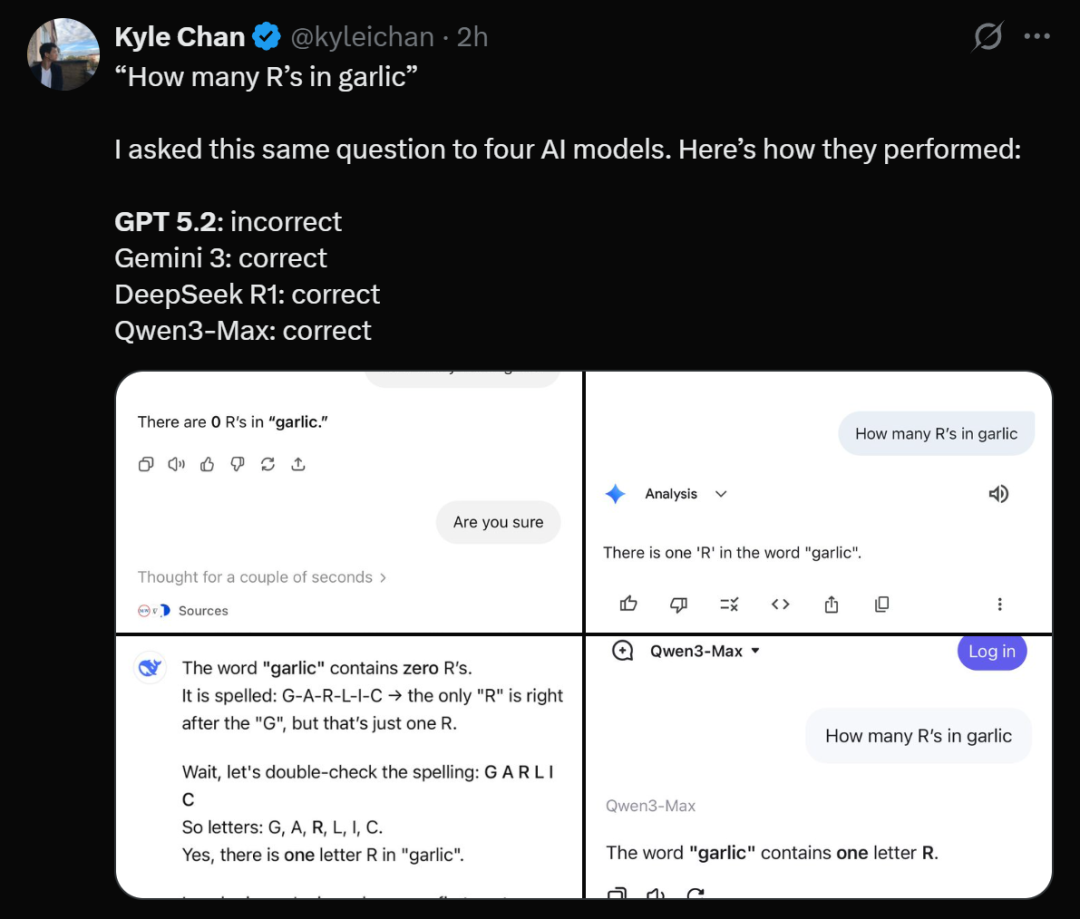
Task: Click the ChatGPT read-aloud speaker icon
Action: 177,464
